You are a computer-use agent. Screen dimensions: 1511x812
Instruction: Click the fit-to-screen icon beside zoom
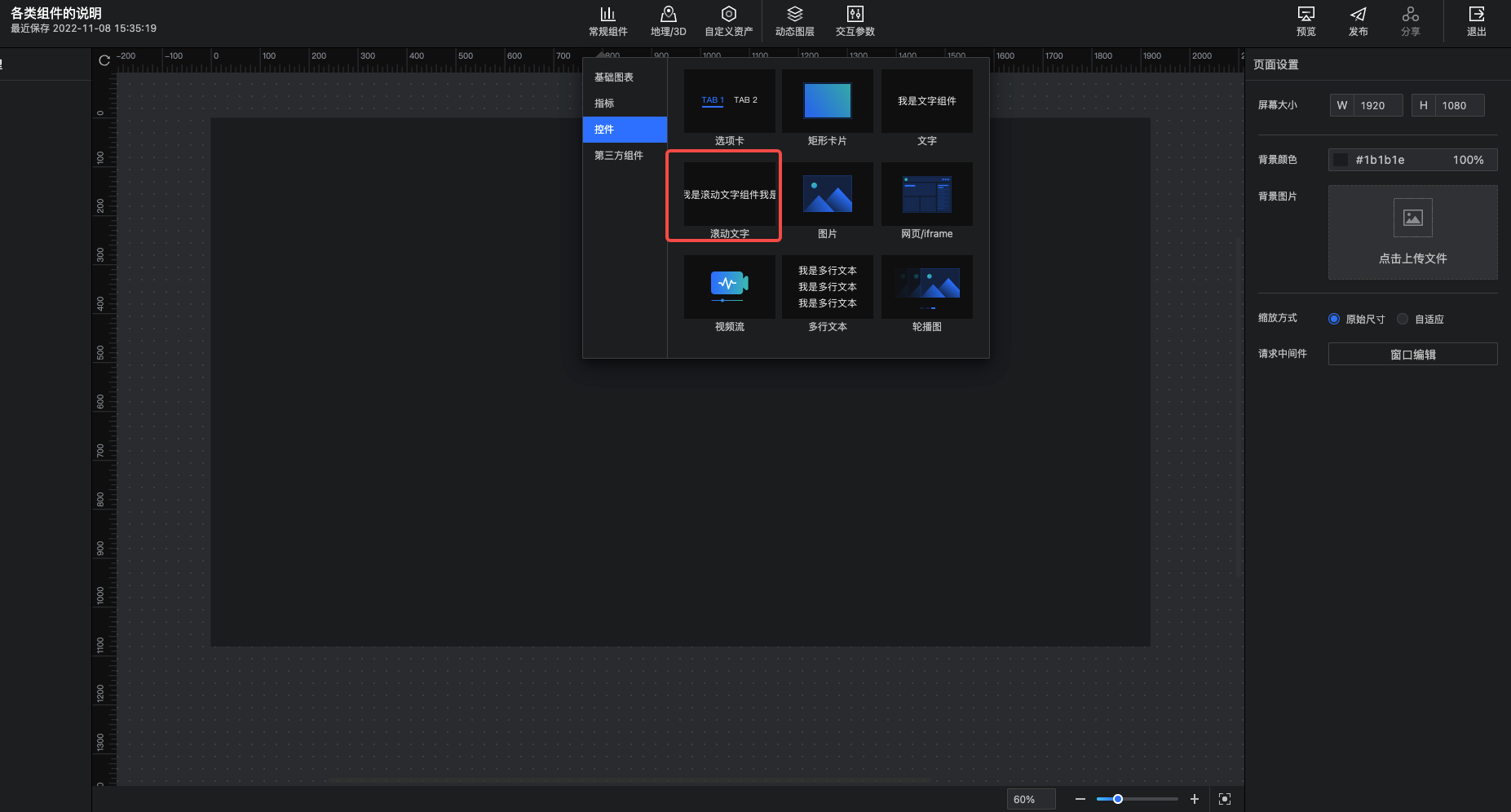1224,799
